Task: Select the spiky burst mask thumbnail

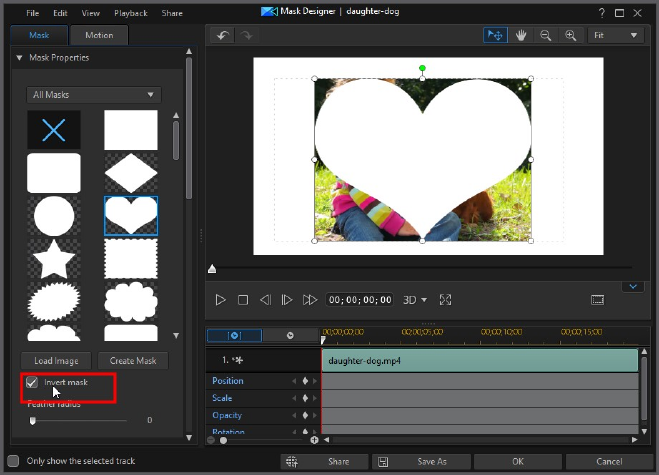Action: click(x=54, y=302)
